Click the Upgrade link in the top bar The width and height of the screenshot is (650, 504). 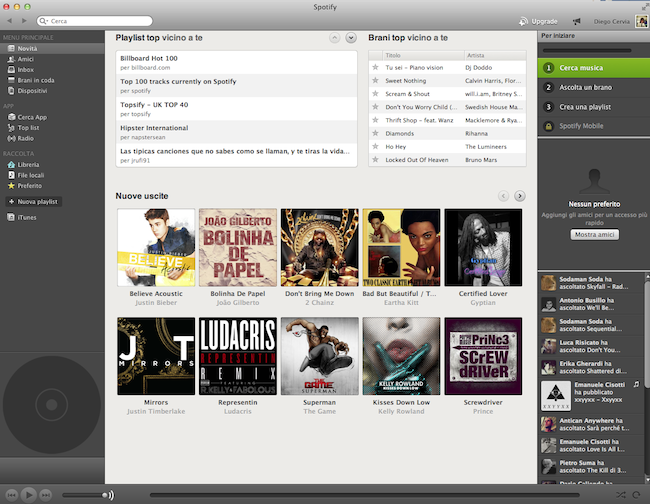(538, 20)
